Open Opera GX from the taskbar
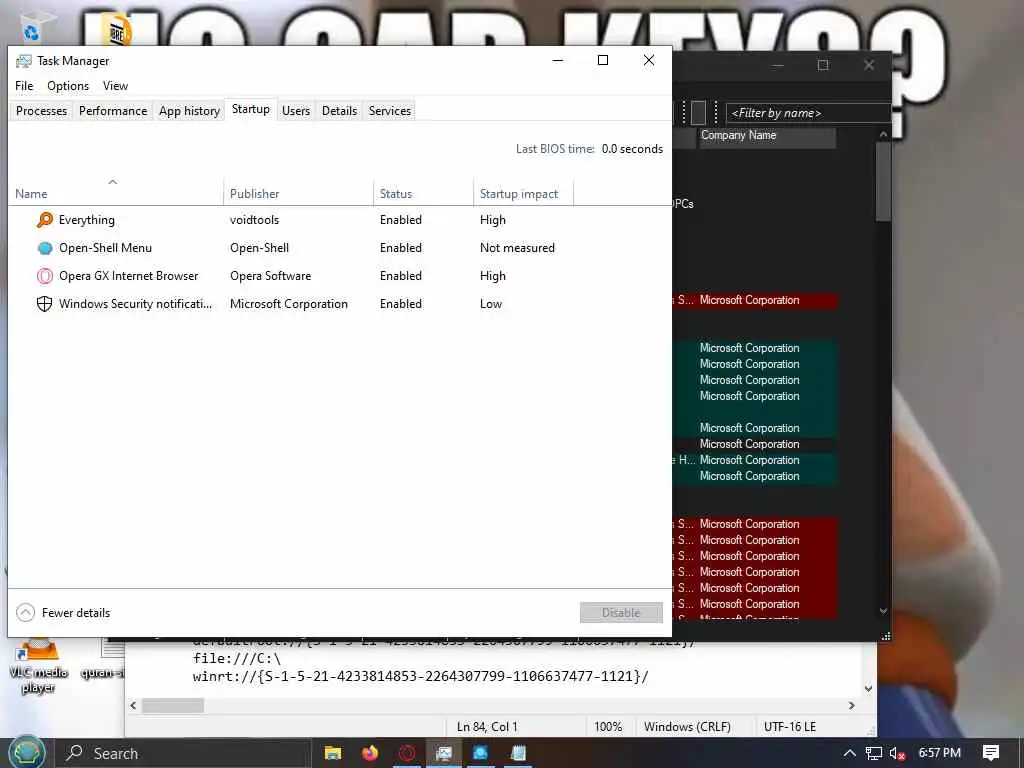Screen dimensions: 1024x768 click(x=407, y=753)
